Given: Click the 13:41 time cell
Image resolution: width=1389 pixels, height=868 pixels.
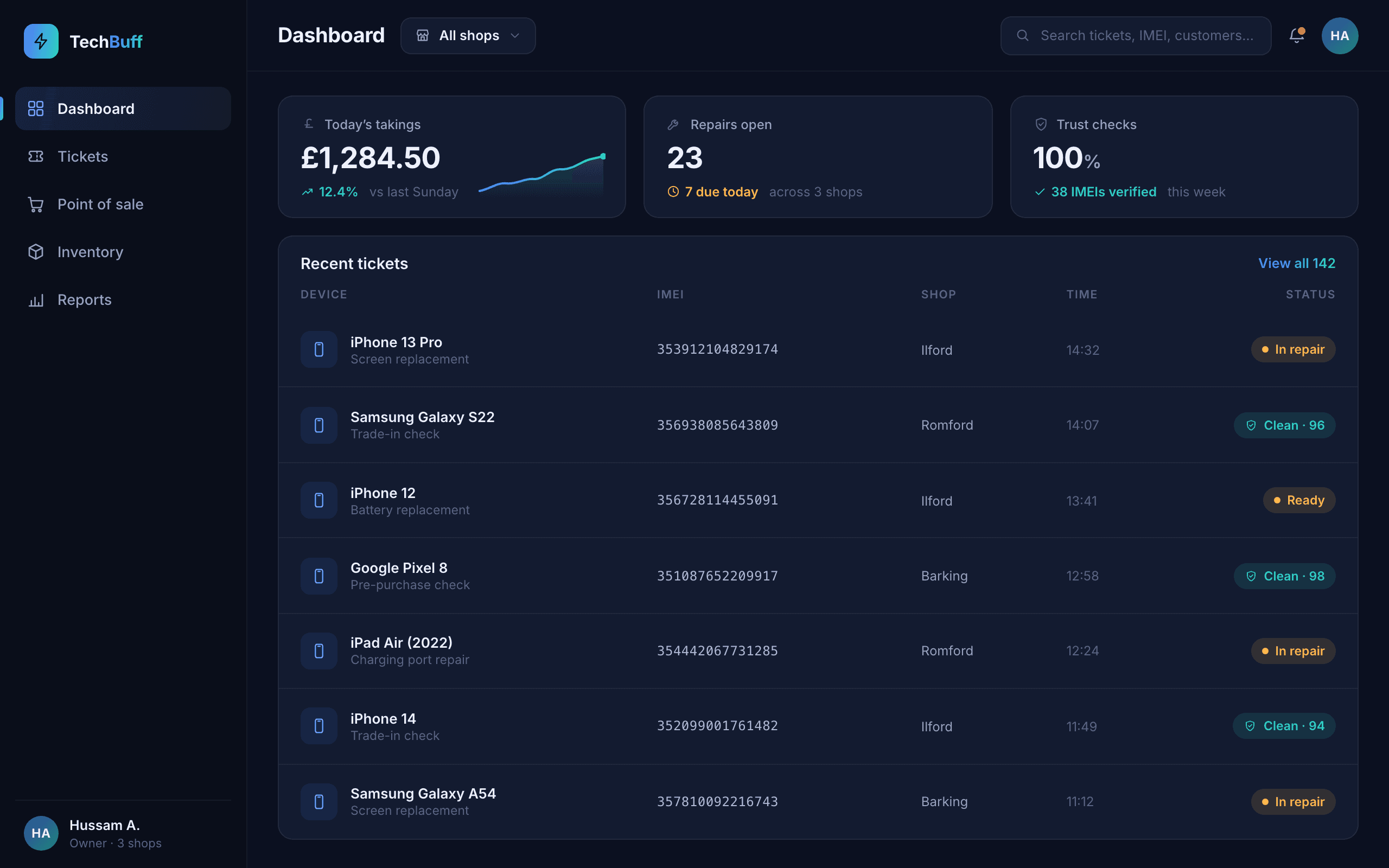Looking at the screenshot, I should 1081,501.
